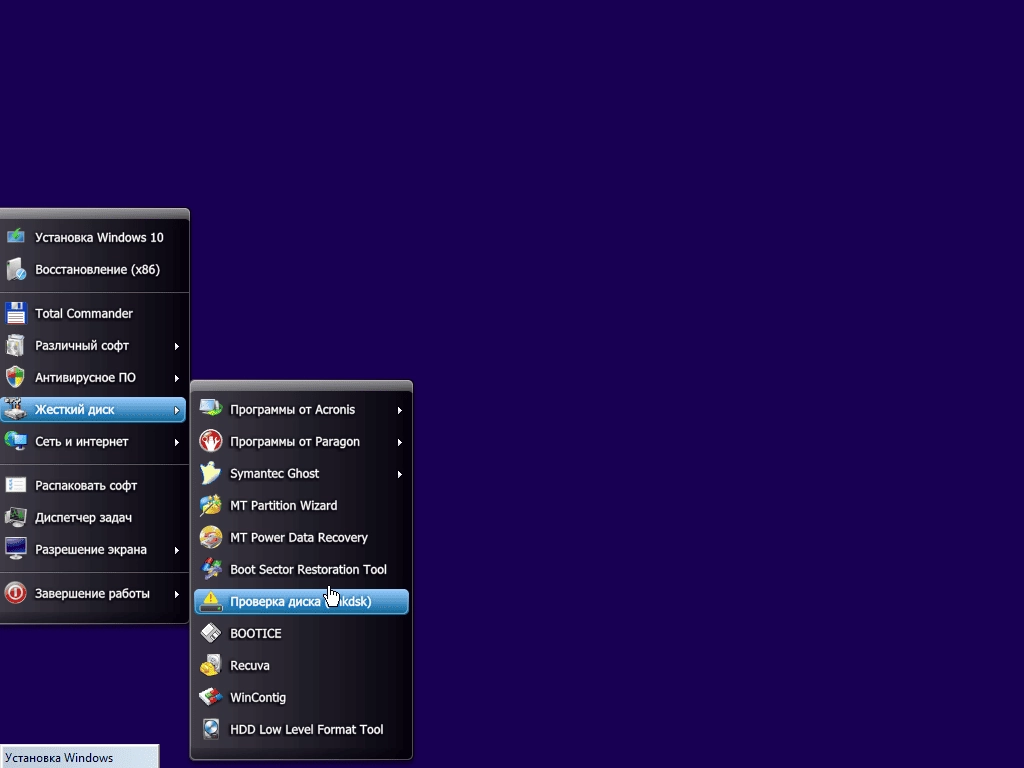
Task: Click the MT Power Data Recovery label
Action: tap(298, 537)
